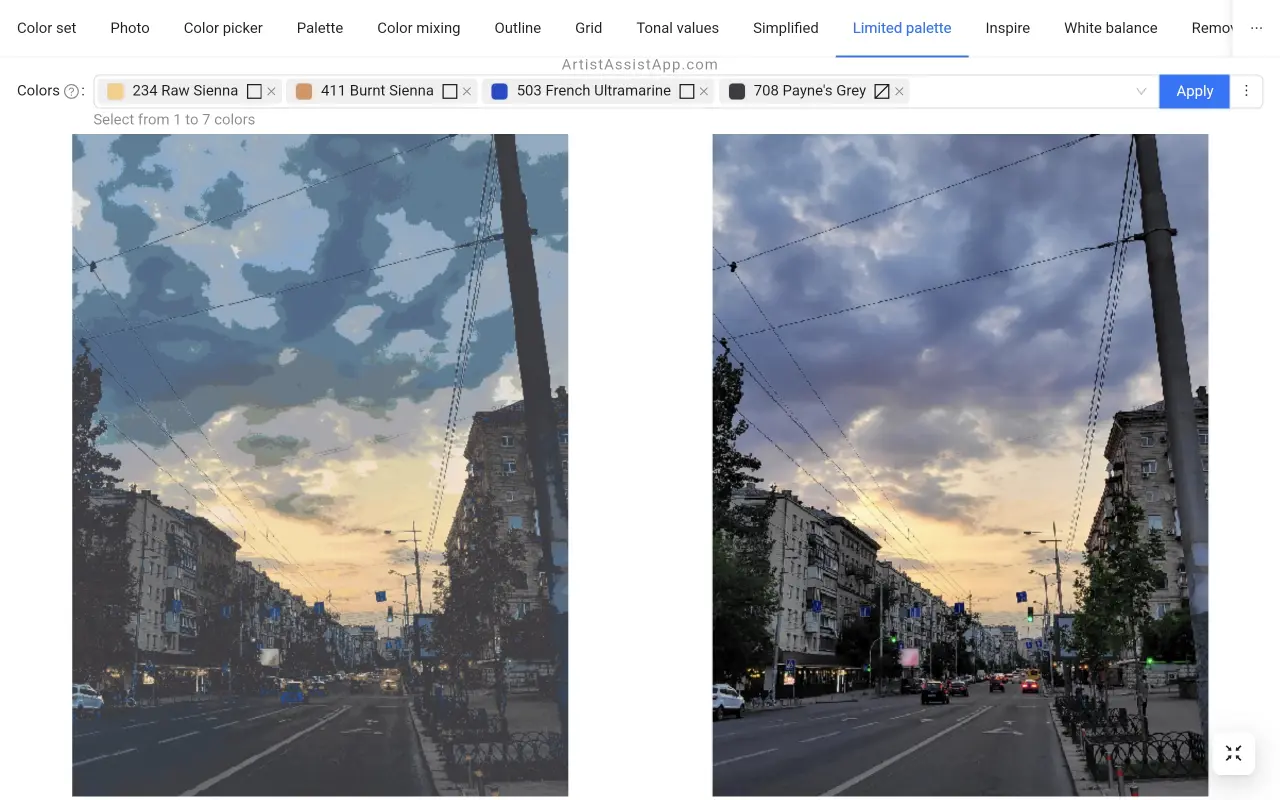Viewport: 1280px width, 800px height.
Task: Switch to the White balance tab
Action: pos(1111,28)
